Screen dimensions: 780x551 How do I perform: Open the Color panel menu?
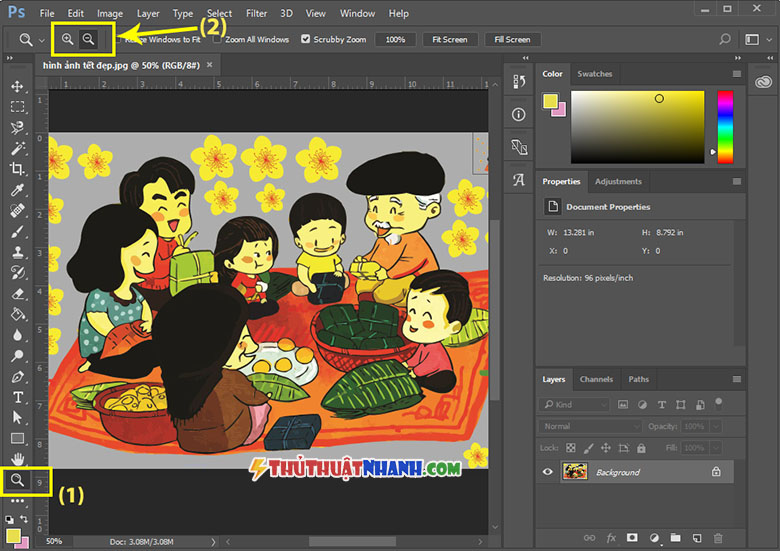[737, 74]
